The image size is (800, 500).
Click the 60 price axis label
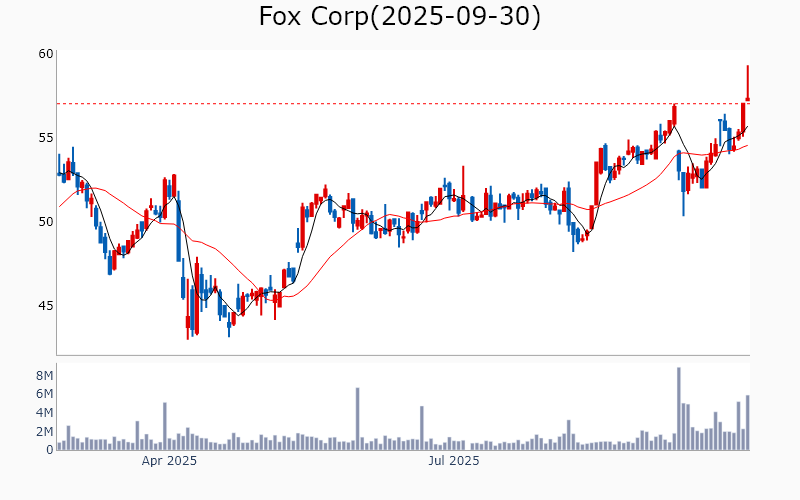coord(44,53)
